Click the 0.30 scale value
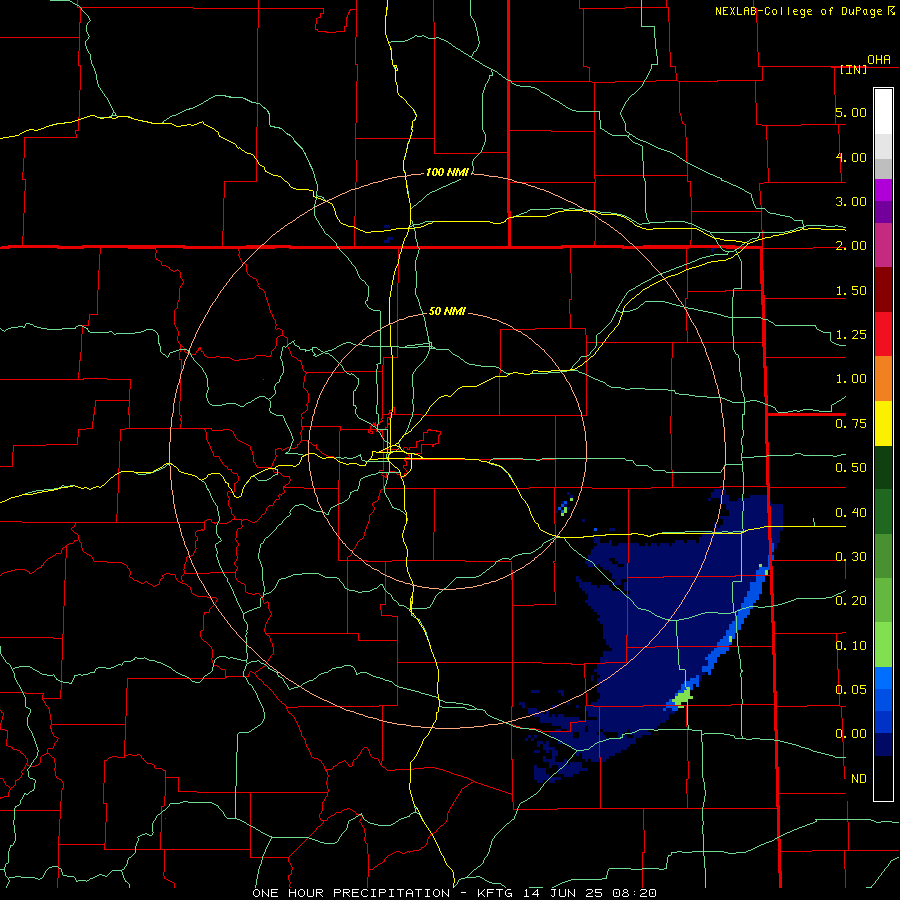The image size is (900, 900). tap(851, 557)
